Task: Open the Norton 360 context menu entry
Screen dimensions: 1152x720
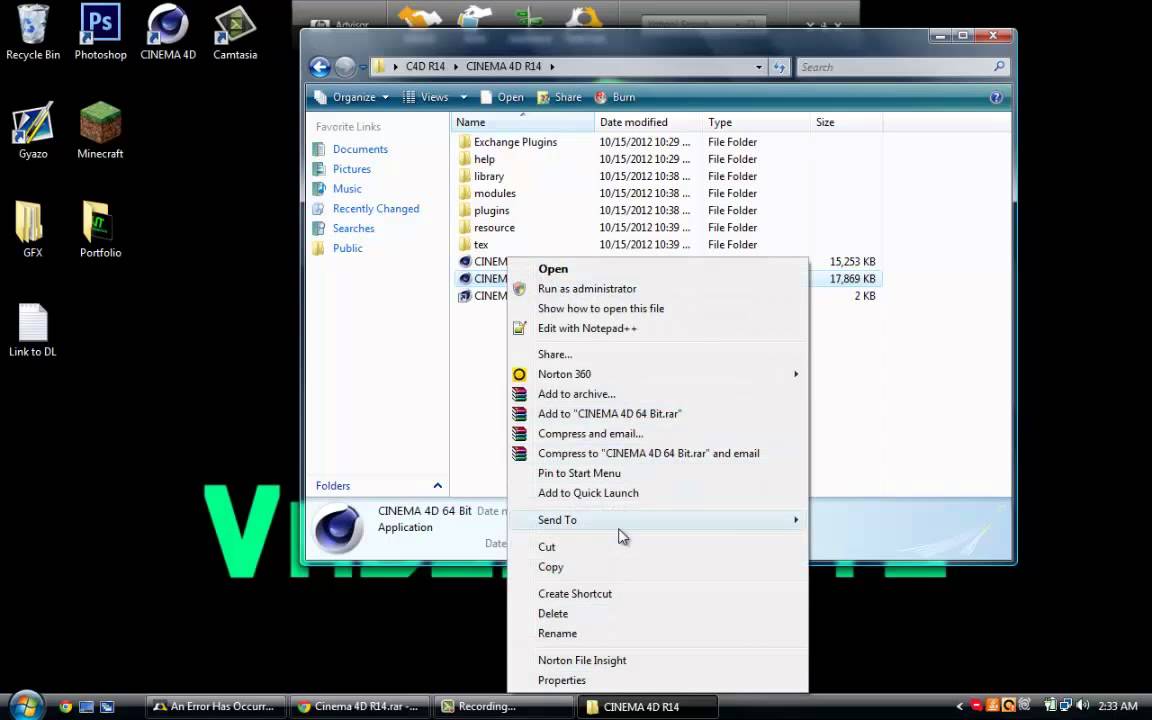Action: click(658, 374)
